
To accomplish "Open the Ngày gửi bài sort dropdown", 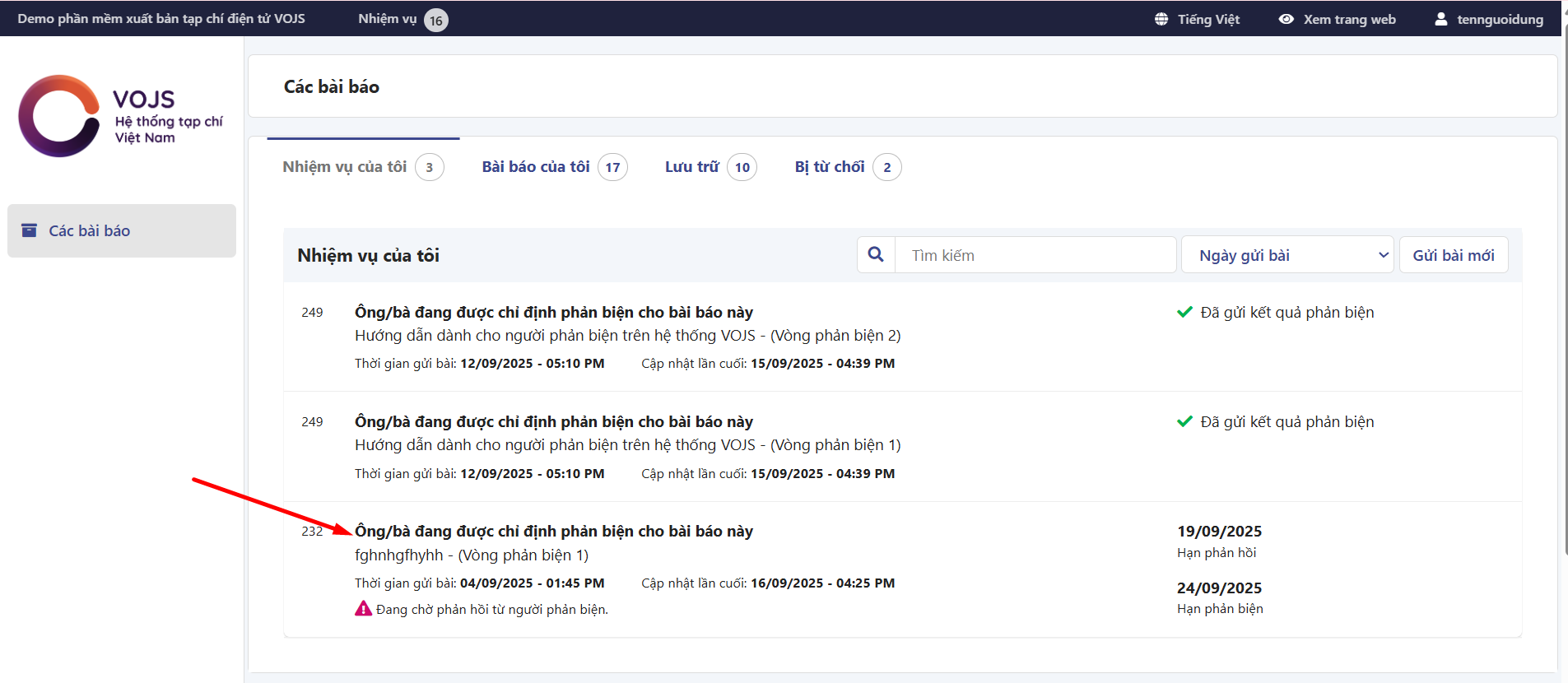I will tap(1287, 255).
